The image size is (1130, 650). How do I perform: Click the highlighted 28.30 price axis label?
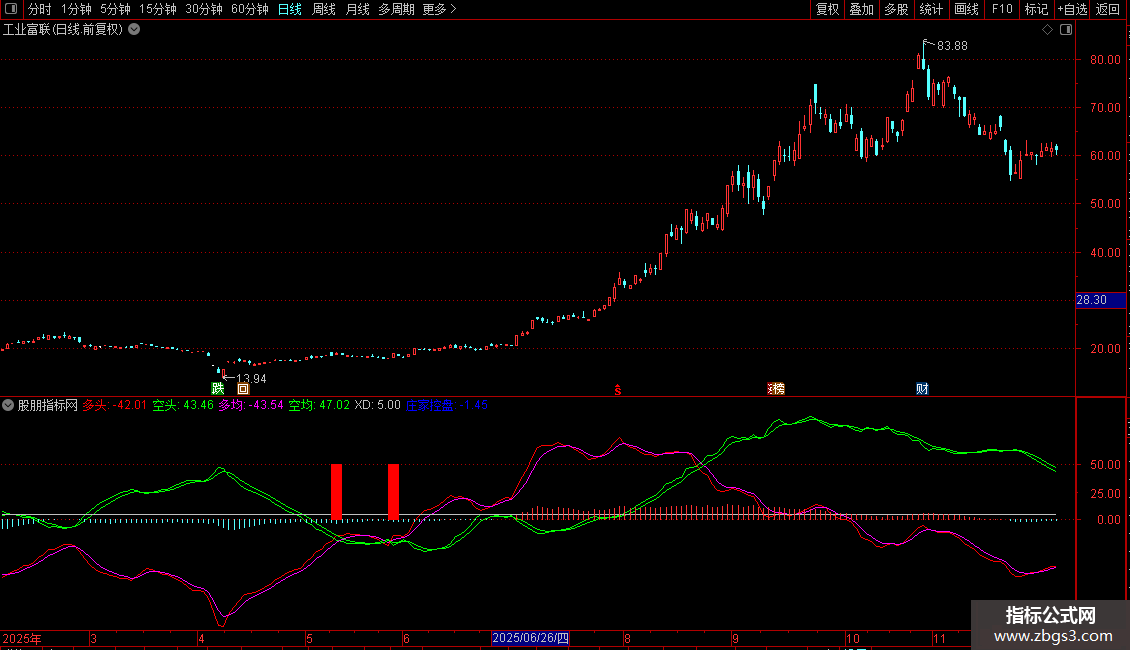pos(1100,300)
